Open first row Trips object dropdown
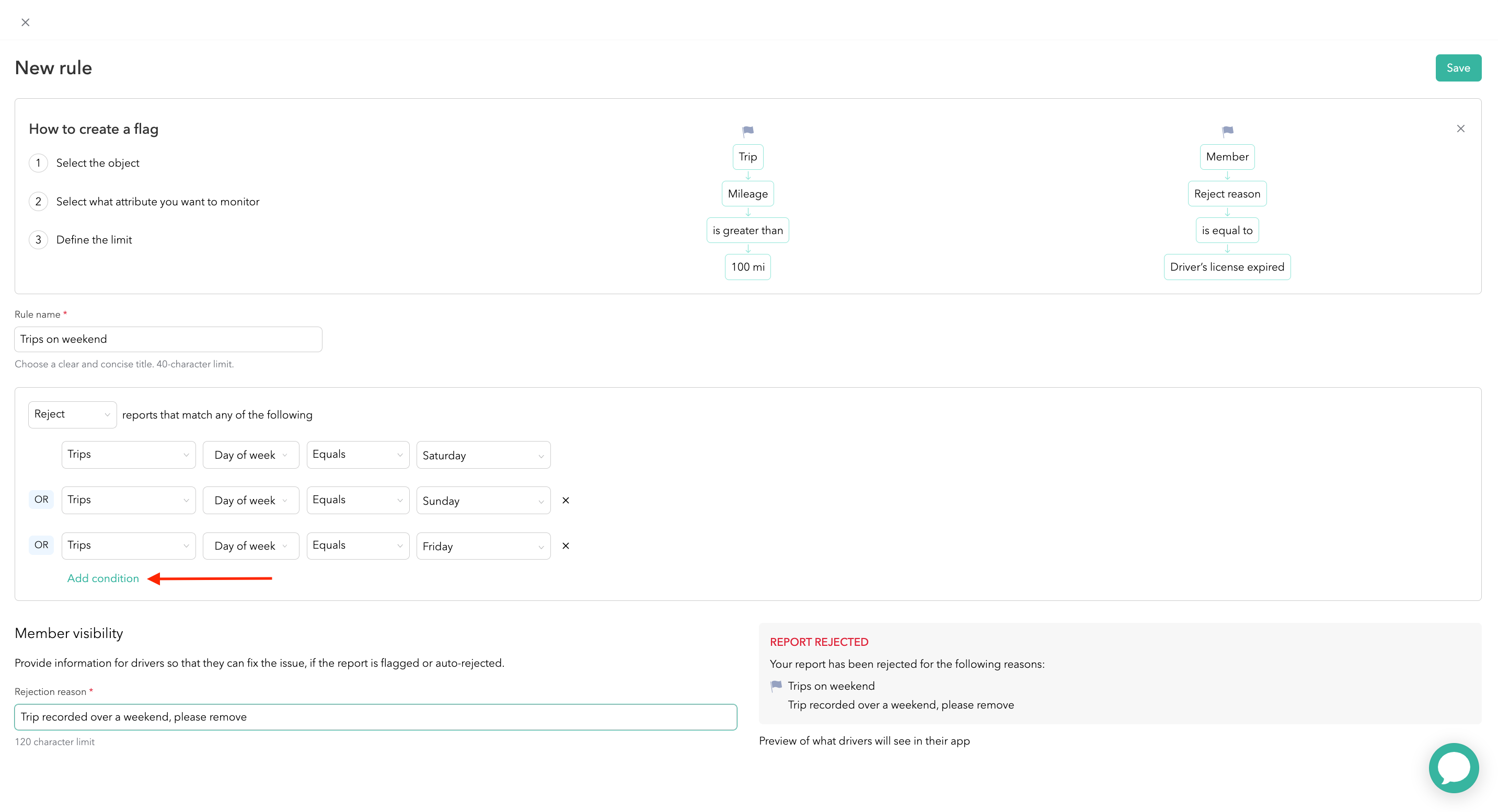Screen dimensions: 1498x812 [x=128, y=455]
